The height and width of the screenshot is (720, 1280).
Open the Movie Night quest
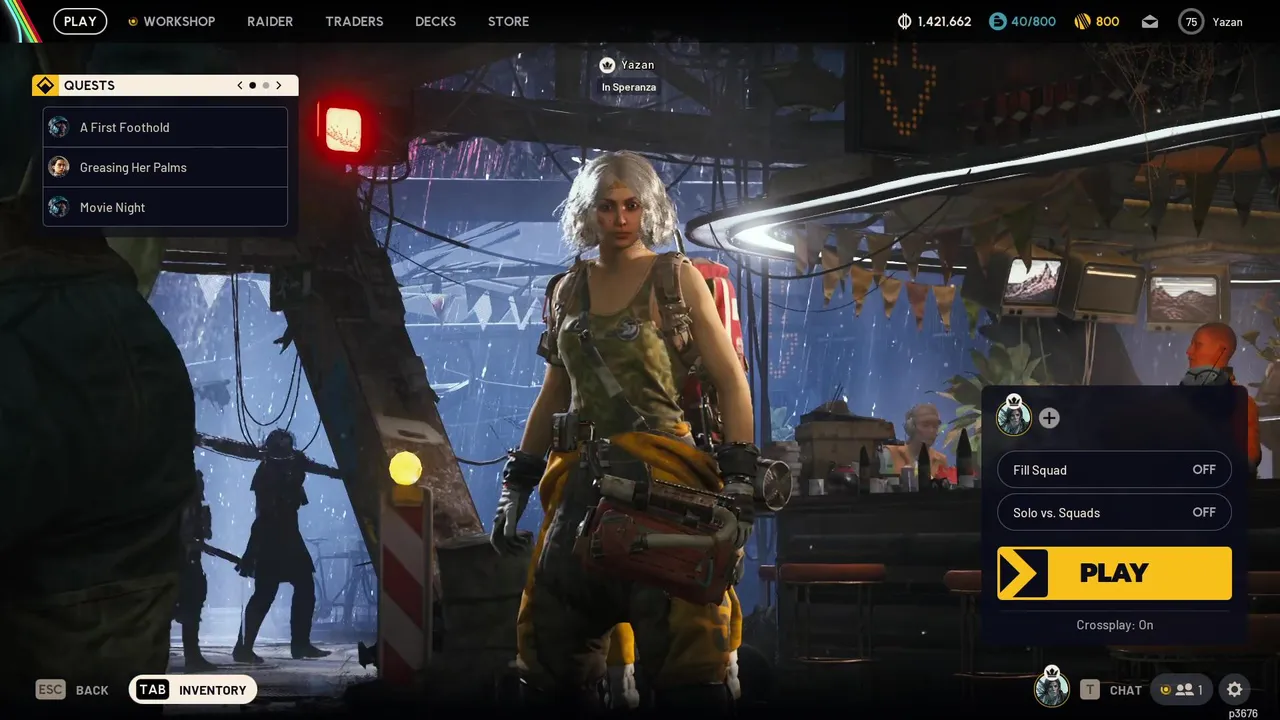pyautogui.click(x=165, y=207)
